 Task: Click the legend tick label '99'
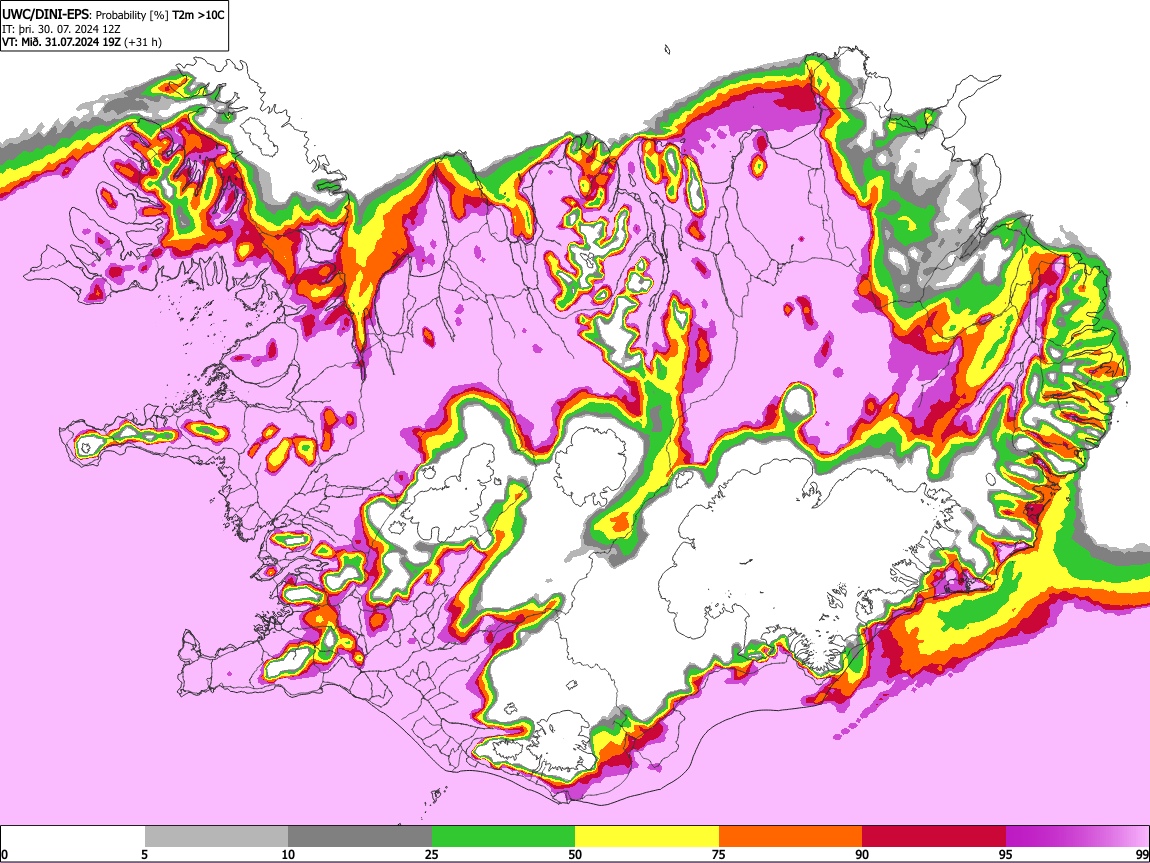tap(1142, 854)
